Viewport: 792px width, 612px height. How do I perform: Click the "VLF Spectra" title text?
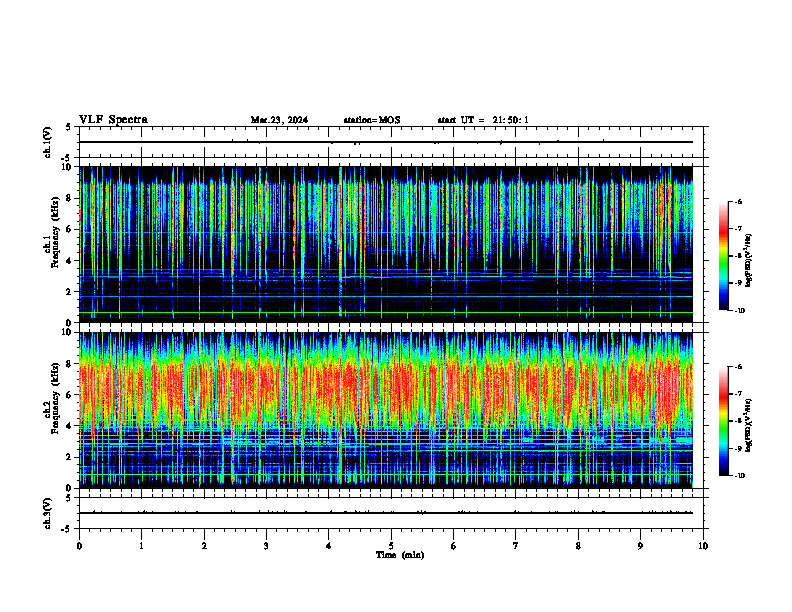[x=113, y=120]
